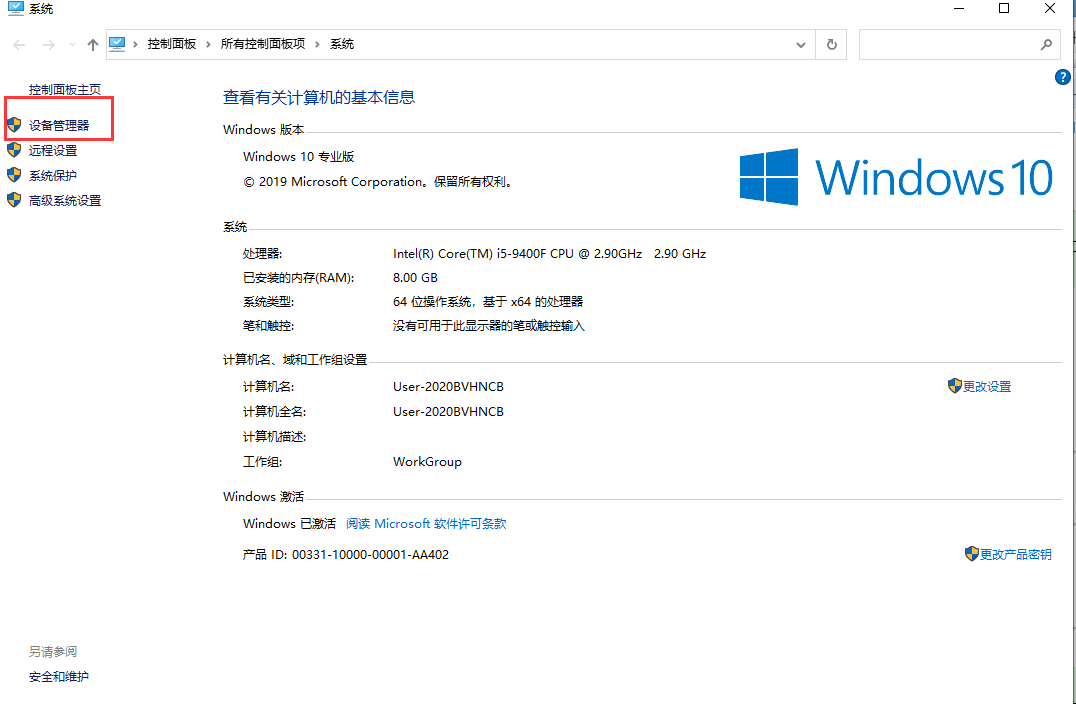Open 阅读 Microsoft 软件许可条款 link
This screenshot has width=1076, height=704.
[426, 524]
